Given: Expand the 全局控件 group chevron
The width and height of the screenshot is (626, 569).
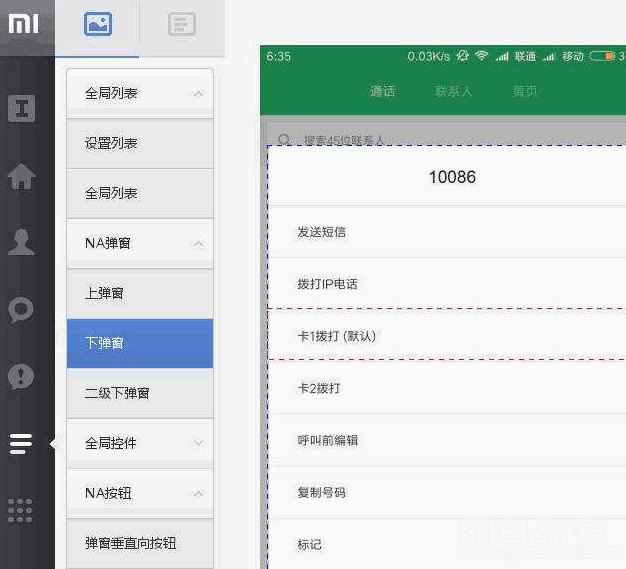Looking at the screenshot, I should [x=198, y=443].
